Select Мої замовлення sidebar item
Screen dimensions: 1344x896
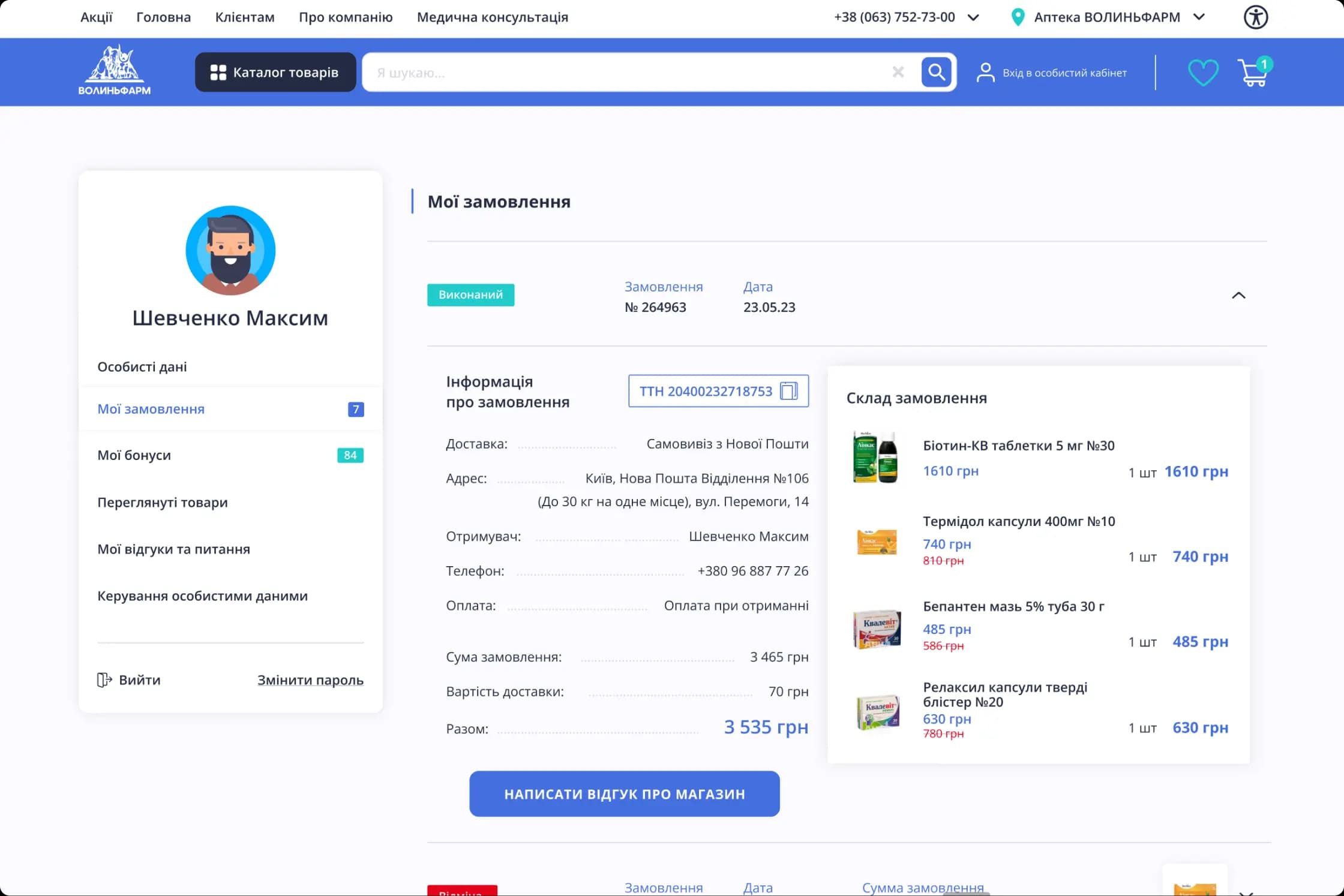[x=230, y=409]
